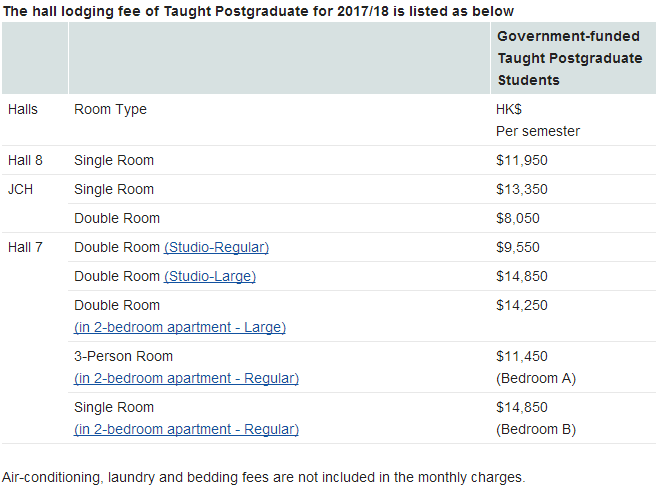Viewport: 659px width, 490px height.
Task: Click the HK$ Per semester cell
Action: pos(537,120)
